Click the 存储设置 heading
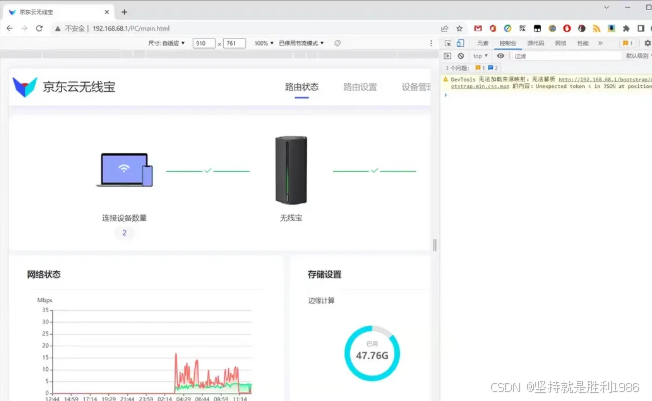 coord(324,274)
